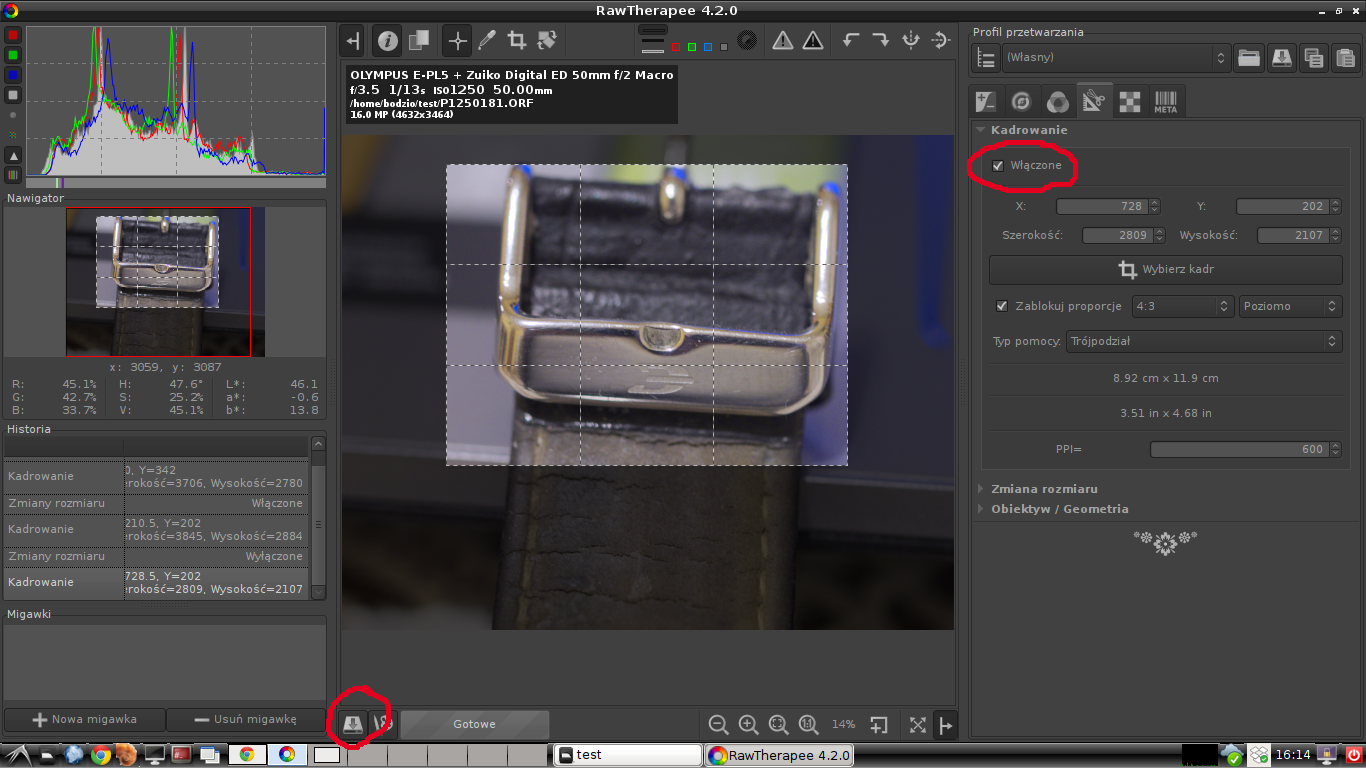Switch to the META tab
Screen dimensions: 1366x768
click(1165, 101)
